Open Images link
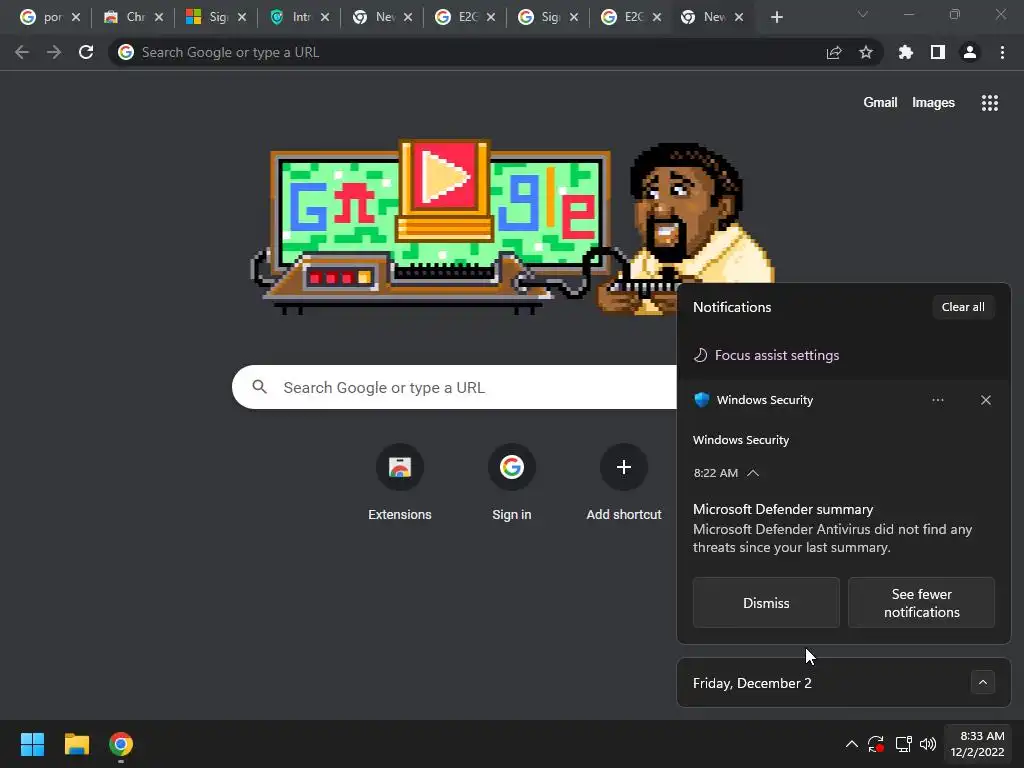This screenshot has width=1024, height=768. pos(933,103)
